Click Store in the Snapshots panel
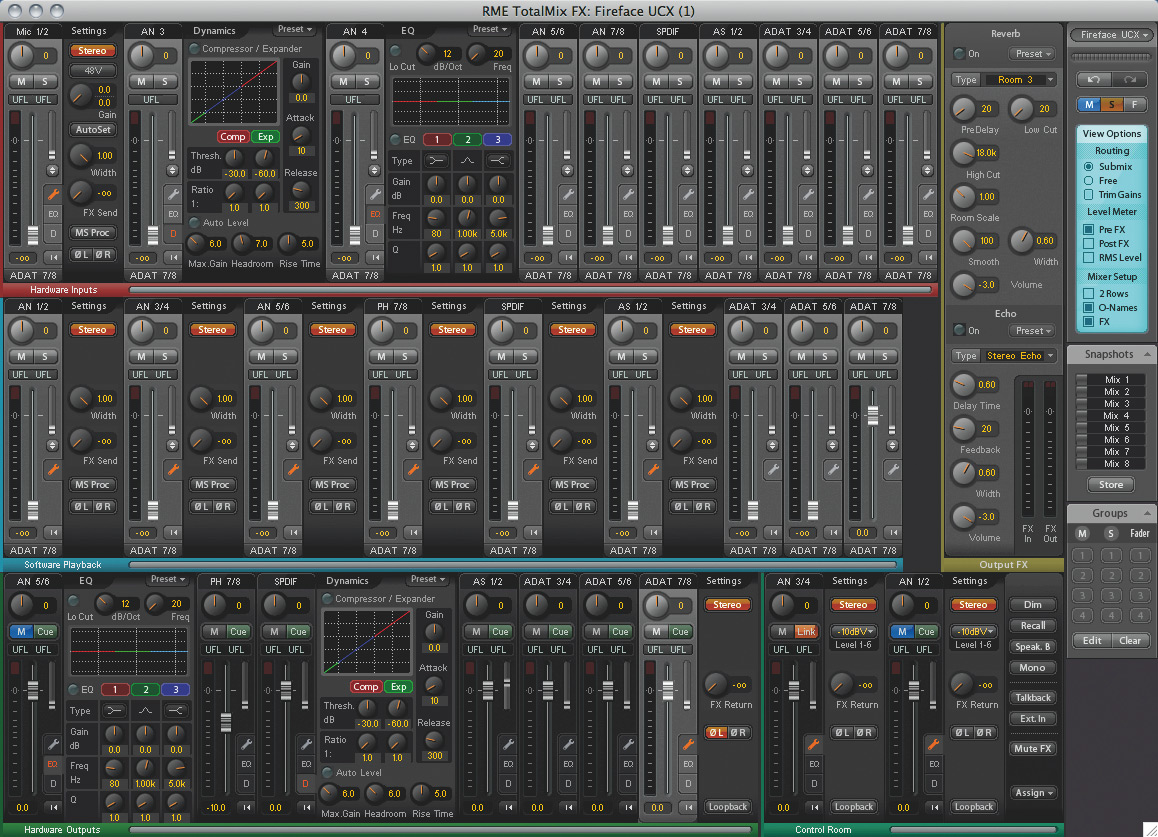Image resolution: width=1158 pixels, height=837 pixels. (1111, 484)
